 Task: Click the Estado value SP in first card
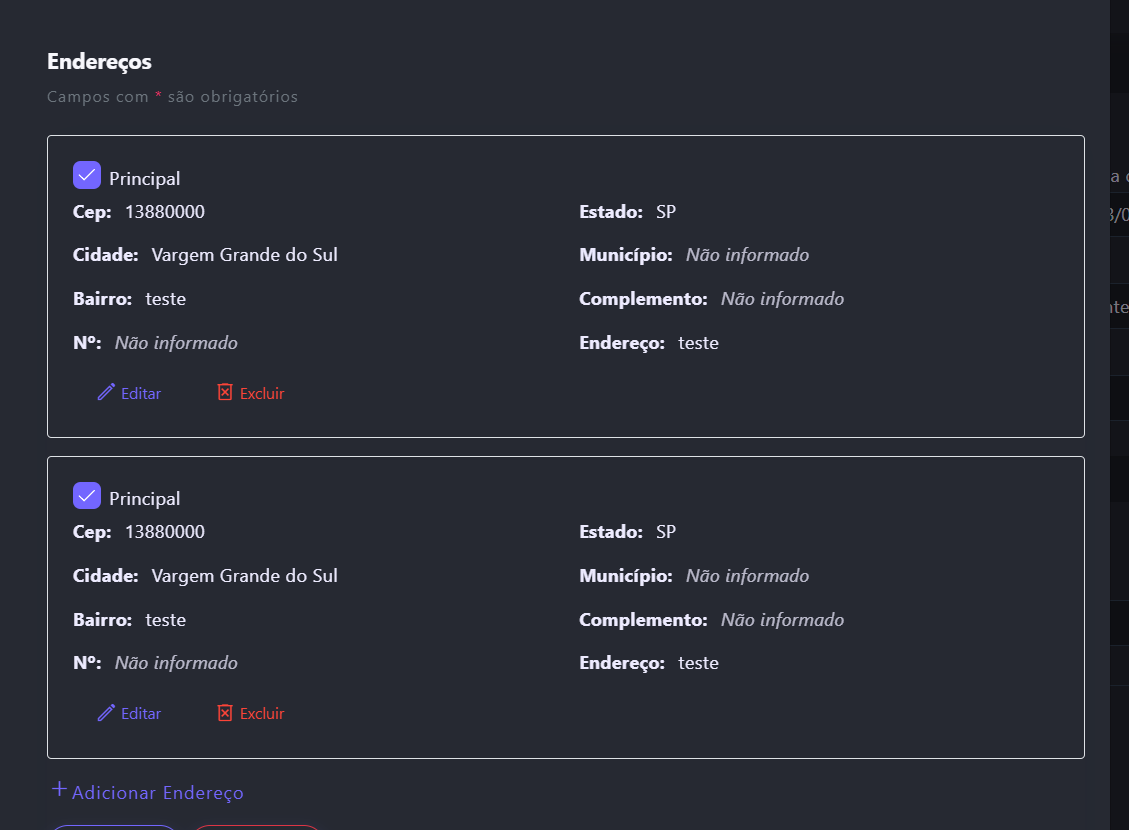pyautogui.click(x=666, y=212)
